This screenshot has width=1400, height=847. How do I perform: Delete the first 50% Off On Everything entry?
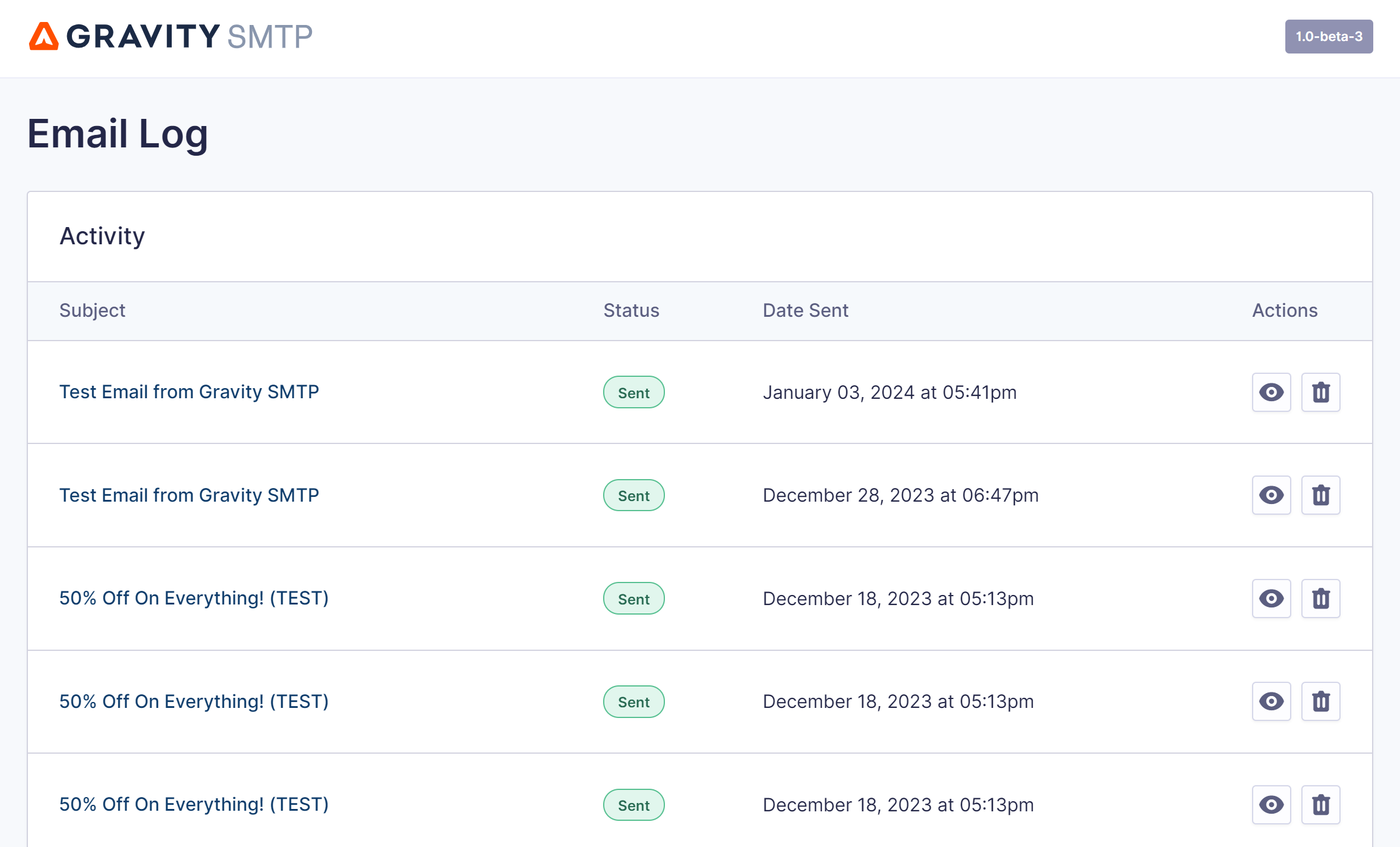click(1320, 599)
